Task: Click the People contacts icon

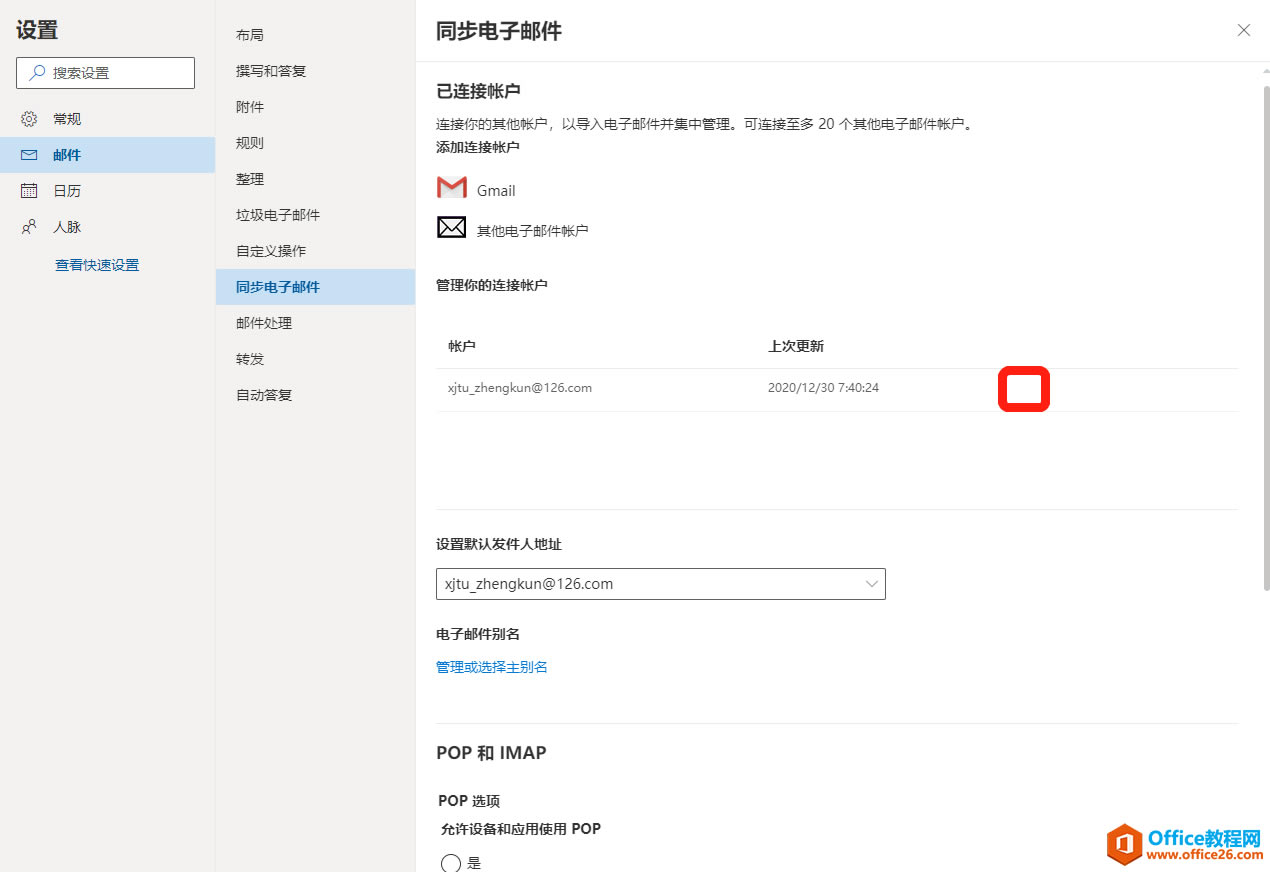Action: pyautogui.click(x=29, y=227)
